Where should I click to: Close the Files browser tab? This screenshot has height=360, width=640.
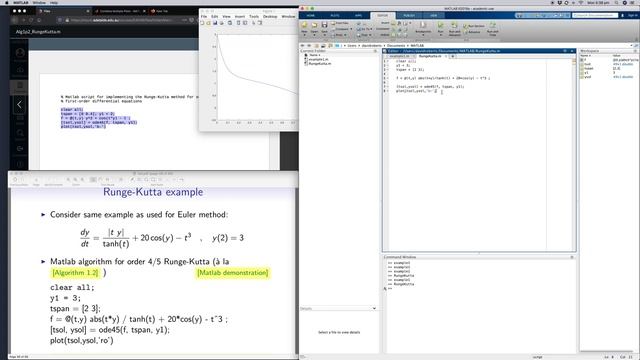point(87,11)
